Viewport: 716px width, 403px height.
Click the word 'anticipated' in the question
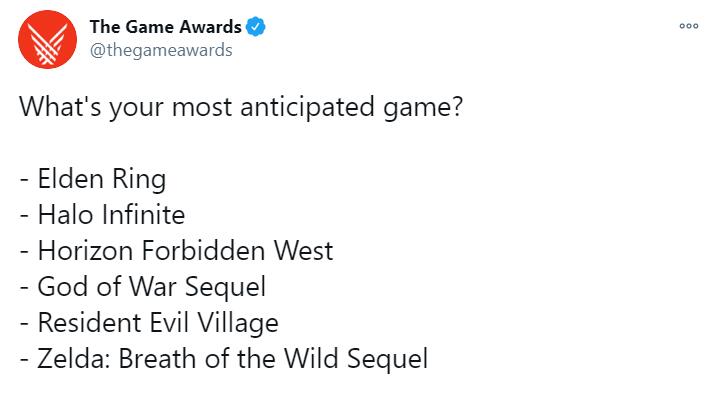[x=307, y=108]
